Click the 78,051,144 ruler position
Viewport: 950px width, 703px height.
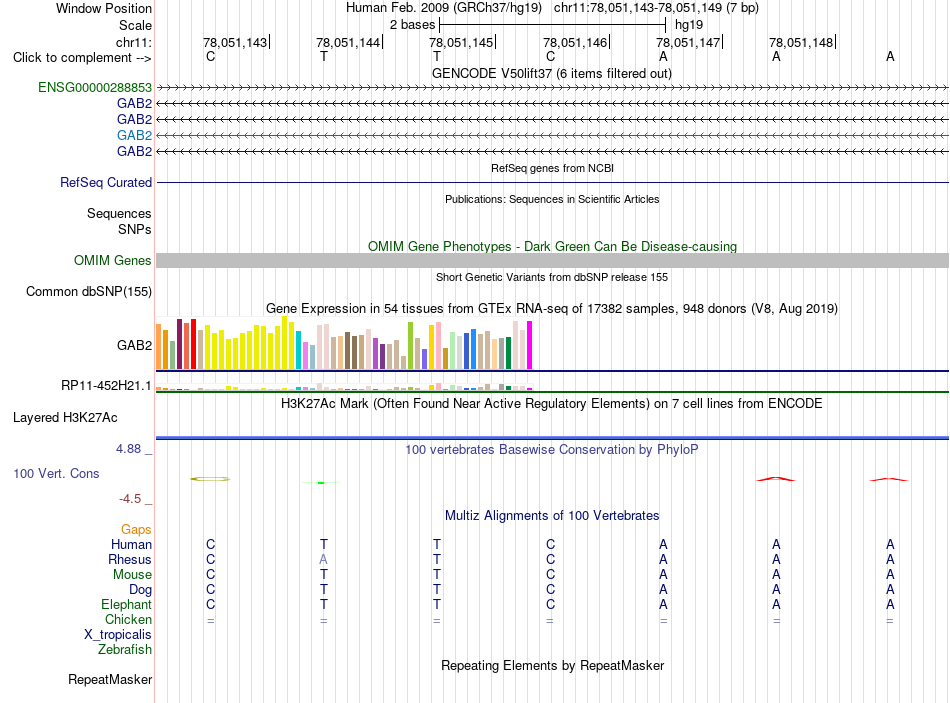point(348,42)
